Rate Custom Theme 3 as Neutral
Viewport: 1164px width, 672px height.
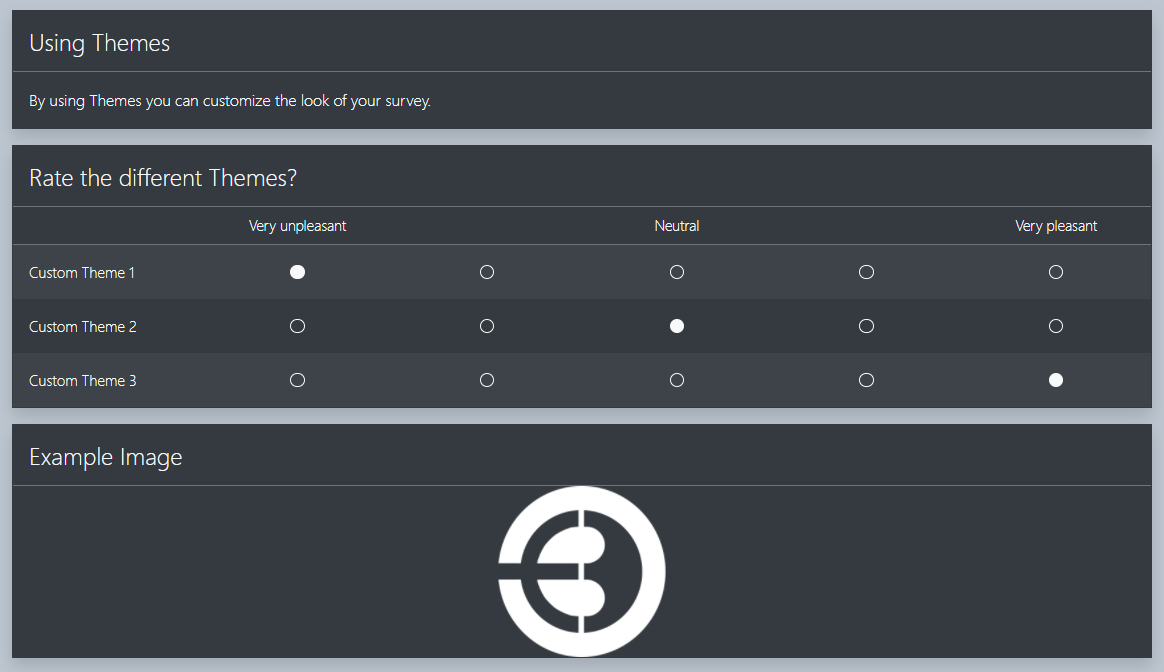[x=677, y=379]
